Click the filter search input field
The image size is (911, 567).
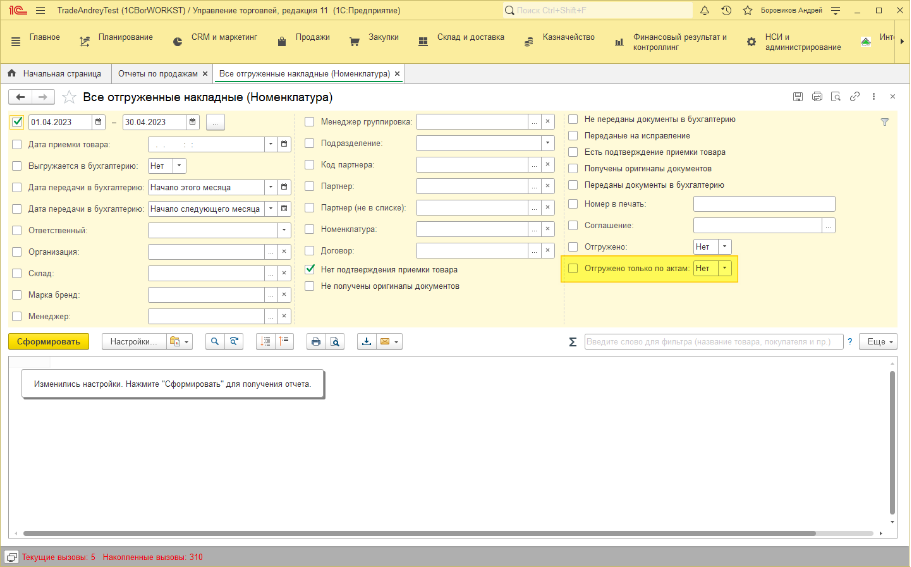(x=712, y=341)
